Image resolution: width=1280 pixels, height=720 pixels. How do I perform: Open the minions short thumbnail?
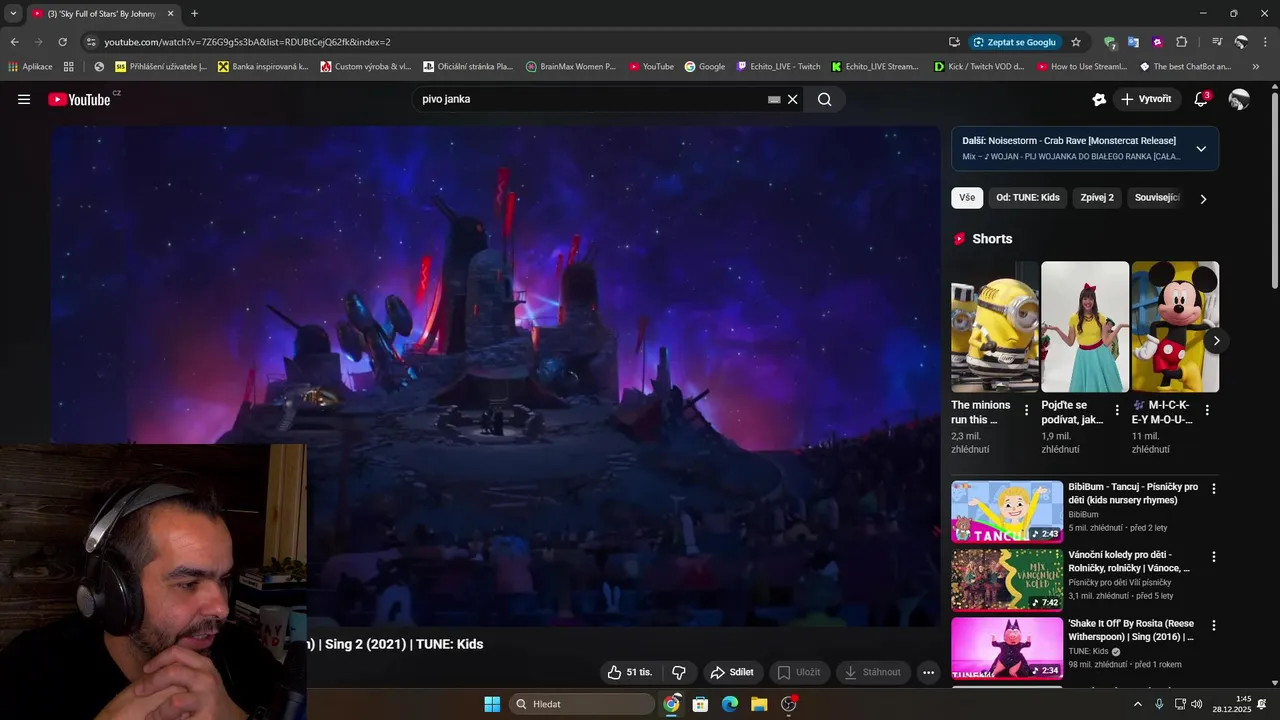(995, 327)
